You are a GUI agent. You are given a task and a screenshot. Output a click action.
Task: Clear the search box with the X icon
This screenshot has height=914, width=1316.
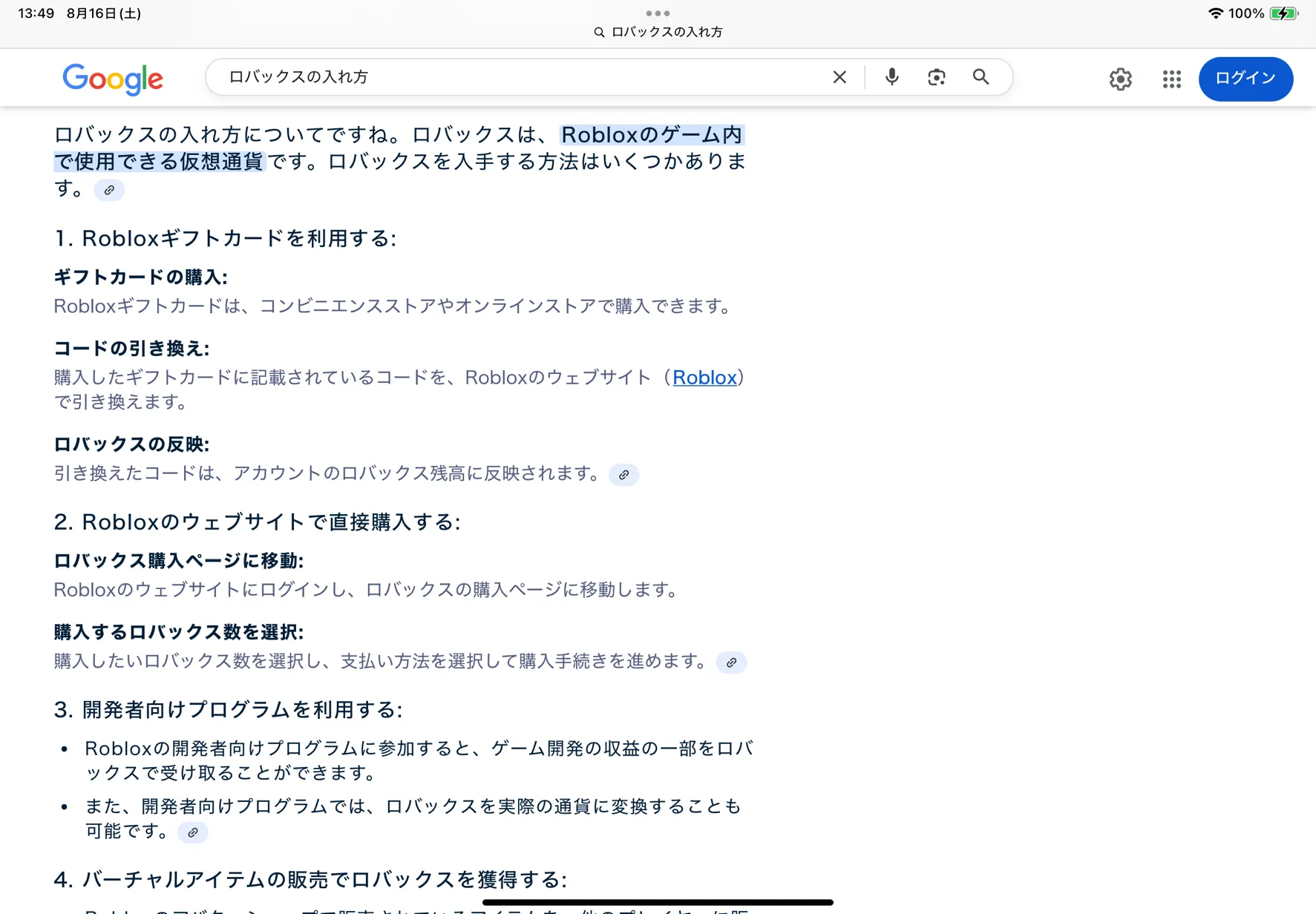tap(839, 77)
